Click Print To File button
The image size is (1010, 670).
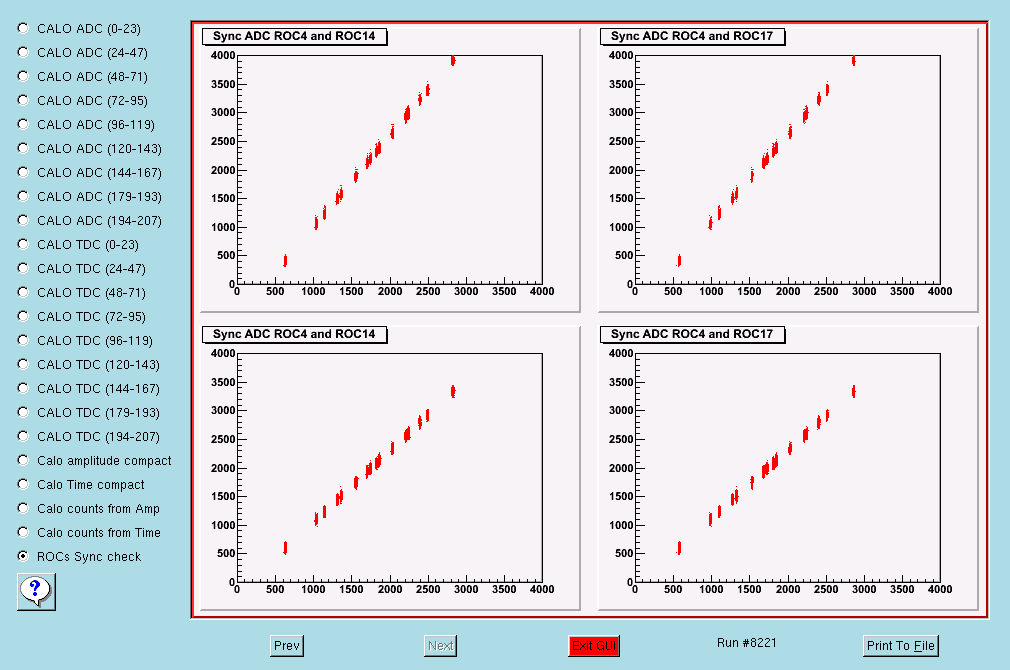coord(900,646)
